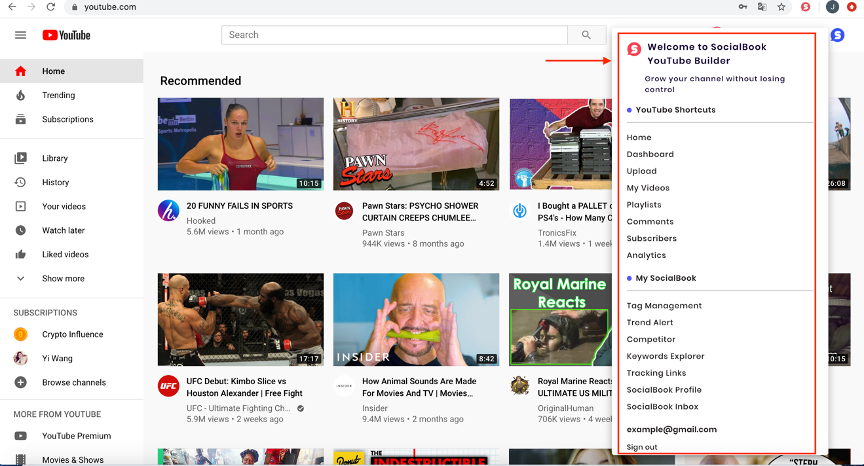Open Pawn Stars shower curtain thumbnail
864x466 pixels.
click(x=416, y=144)
